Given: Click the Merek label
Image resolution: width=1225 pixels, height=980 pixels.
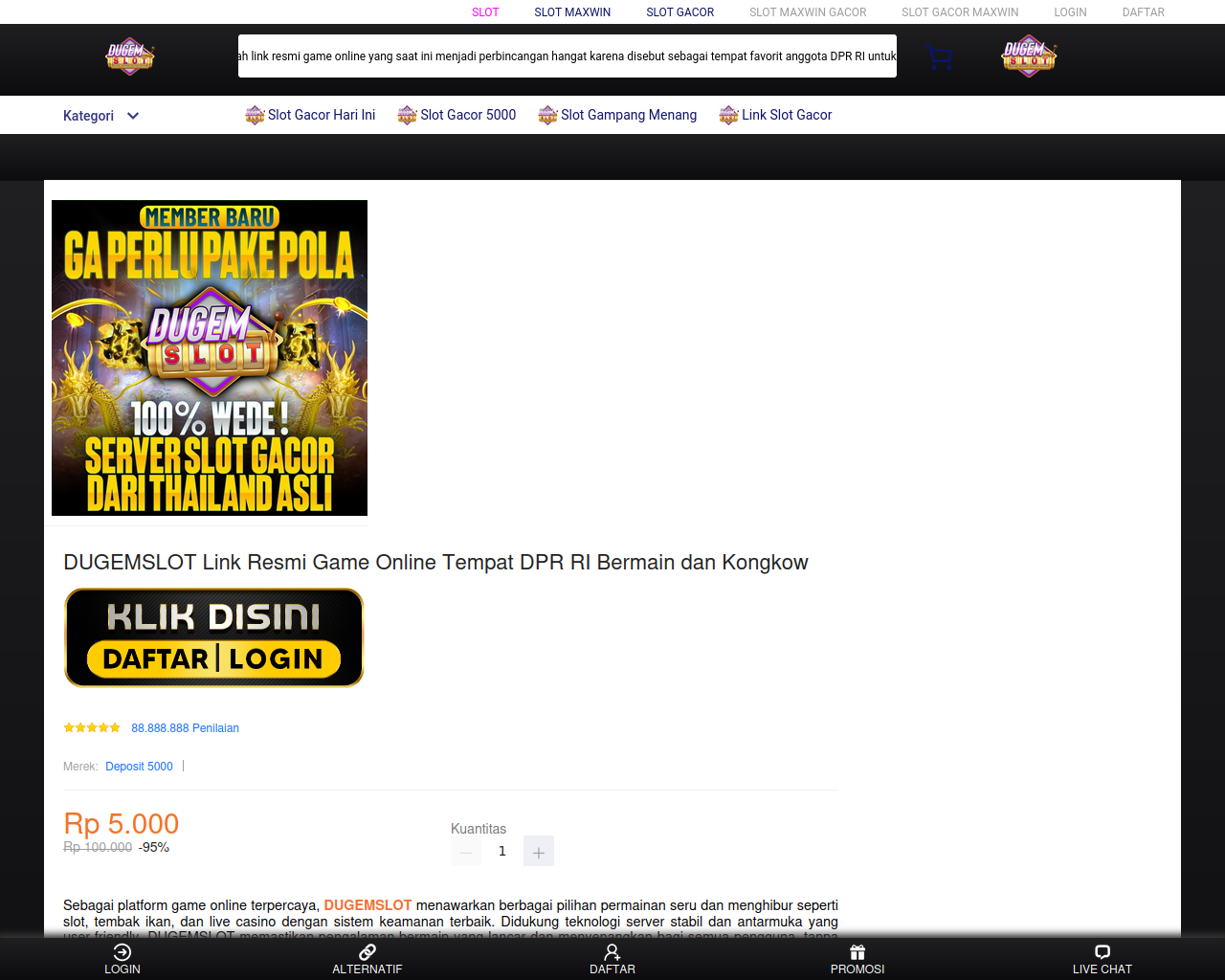Looking at the screenshot, I should 80,767.
